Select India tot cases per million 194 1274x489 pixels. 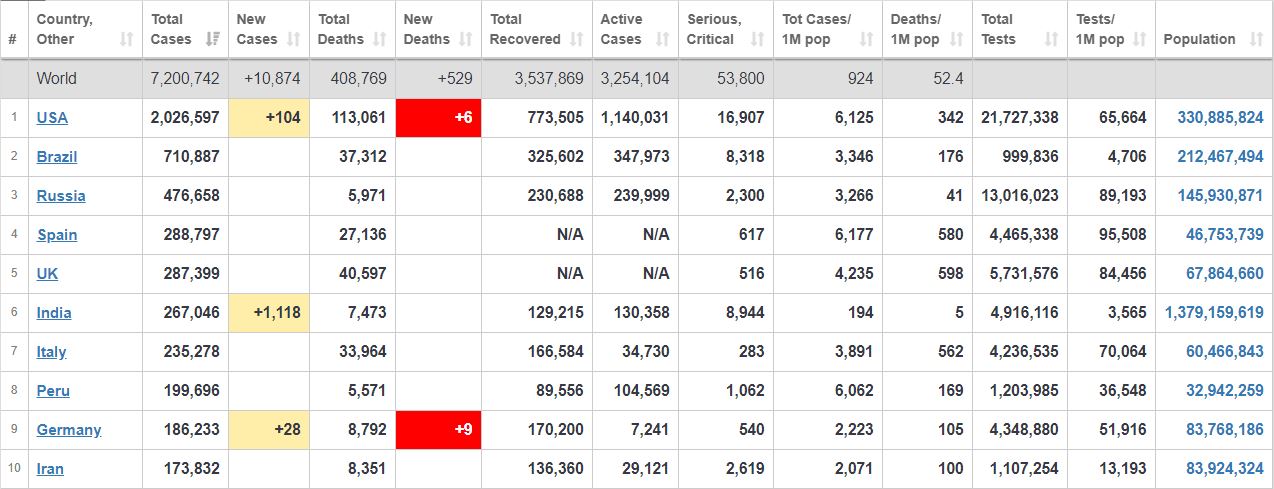(x=860, y=312)
